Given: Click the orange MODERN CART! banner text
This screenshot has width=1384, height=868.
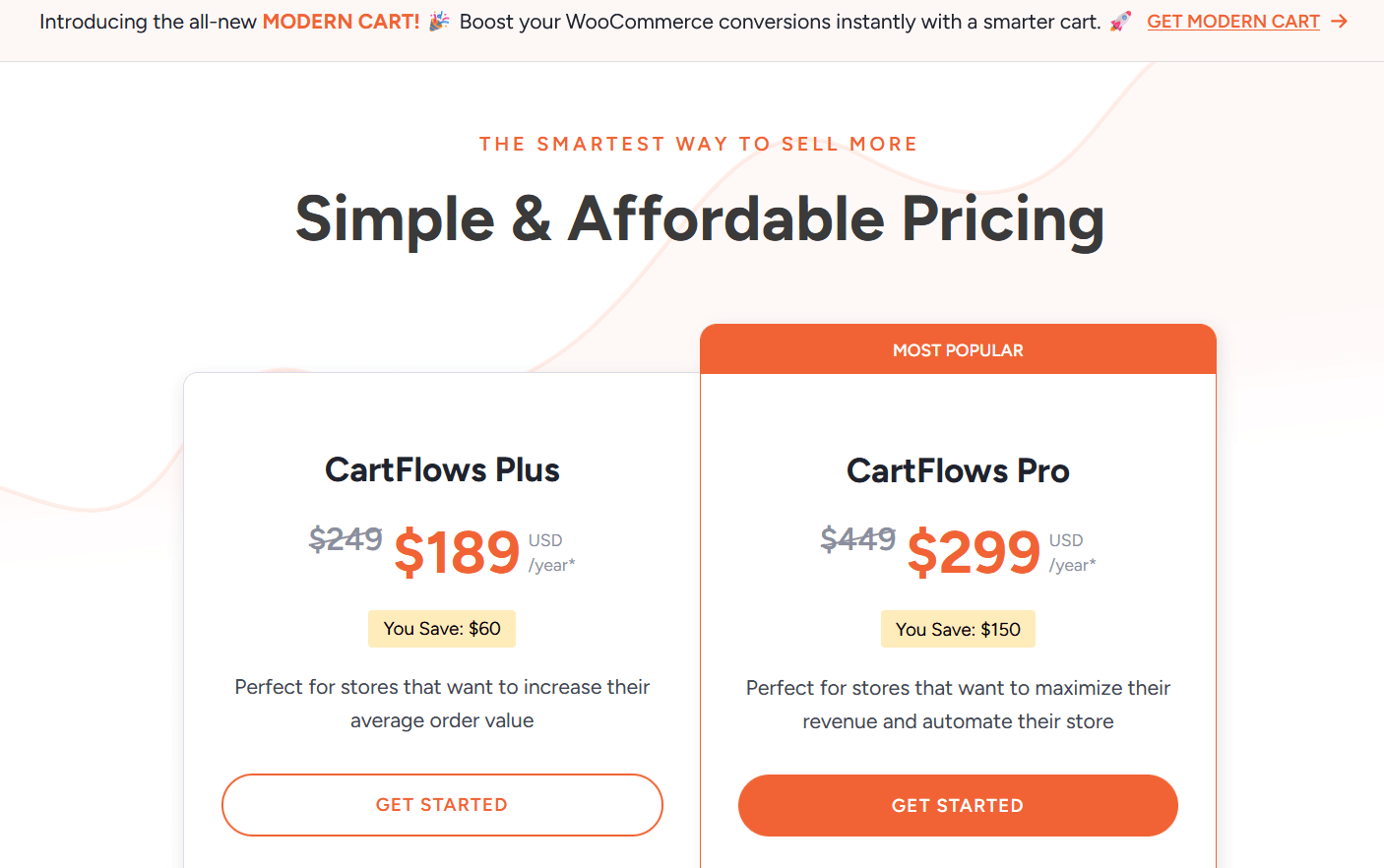Looking at the screenshot, I should click(341, 22).
